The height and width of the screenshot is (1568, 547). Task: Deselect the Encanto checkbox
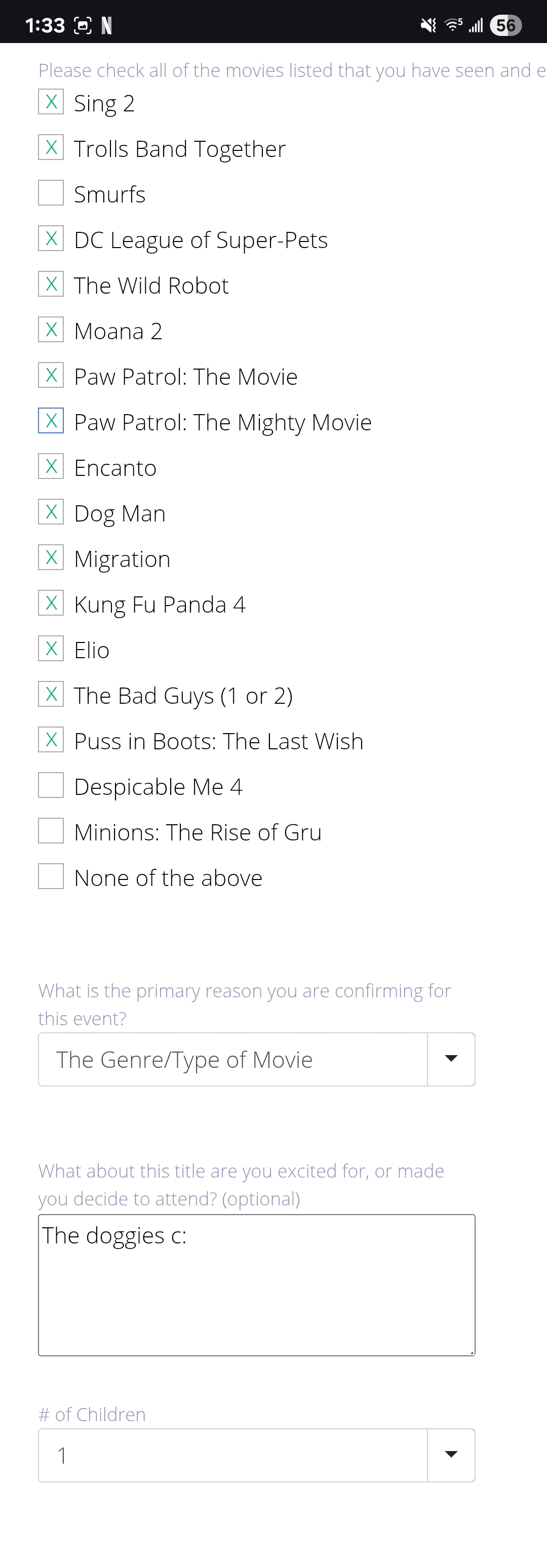(51, 466)
